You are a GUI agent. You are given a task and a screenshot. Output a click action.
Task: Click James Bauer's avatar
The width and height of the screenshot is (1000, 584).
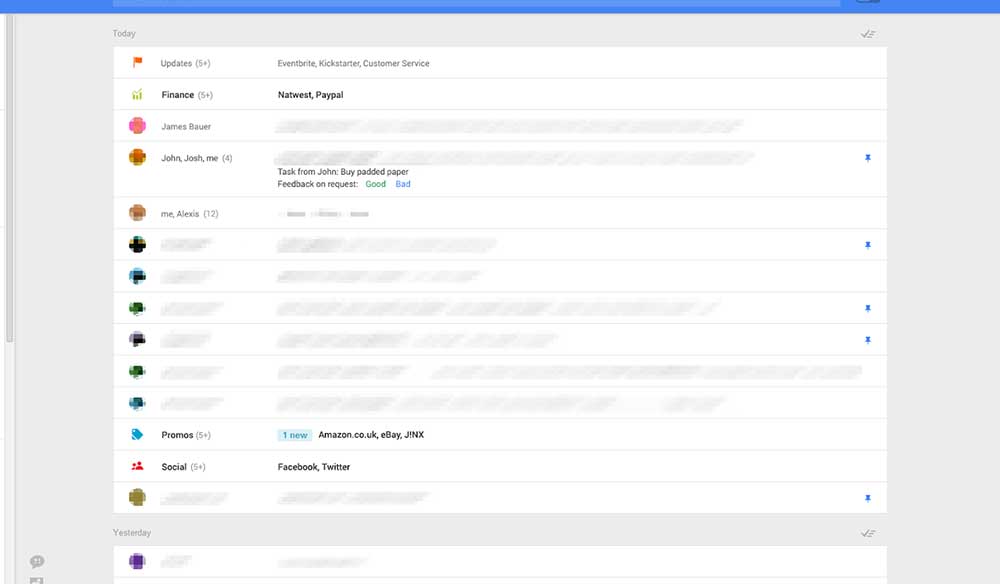tap(137, 126)
